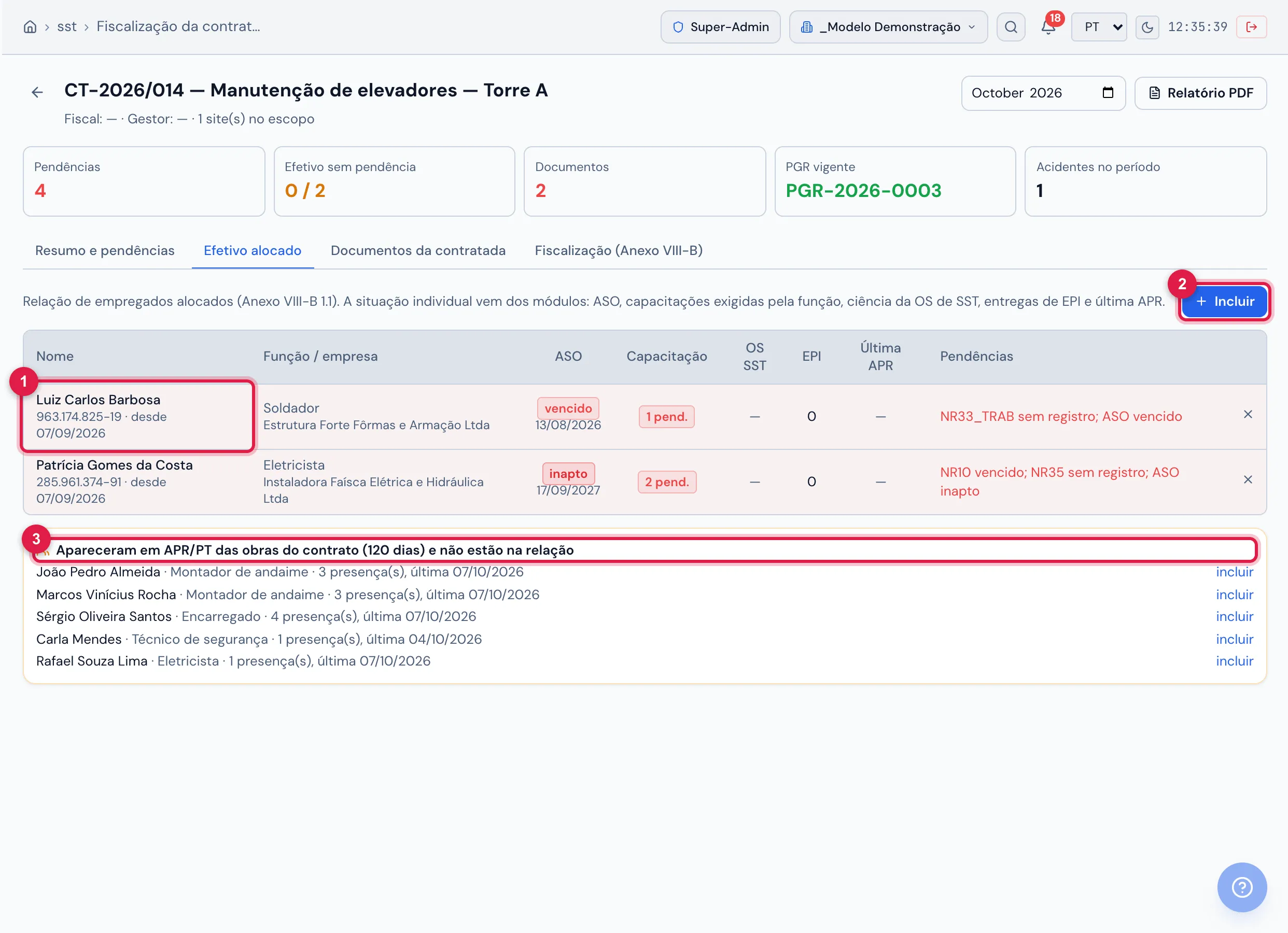Toggle dark mode moon icon
Image resolution: width=1288 pixels, height=933 pixels.
coord(1147,26)
